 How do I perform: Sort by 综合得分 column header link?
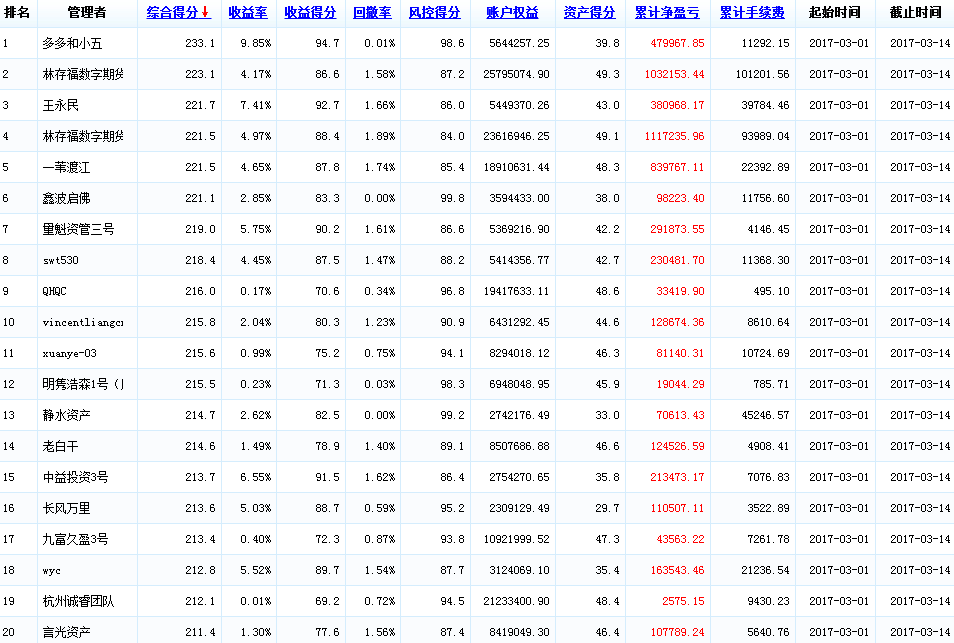(x=173, y=12)
